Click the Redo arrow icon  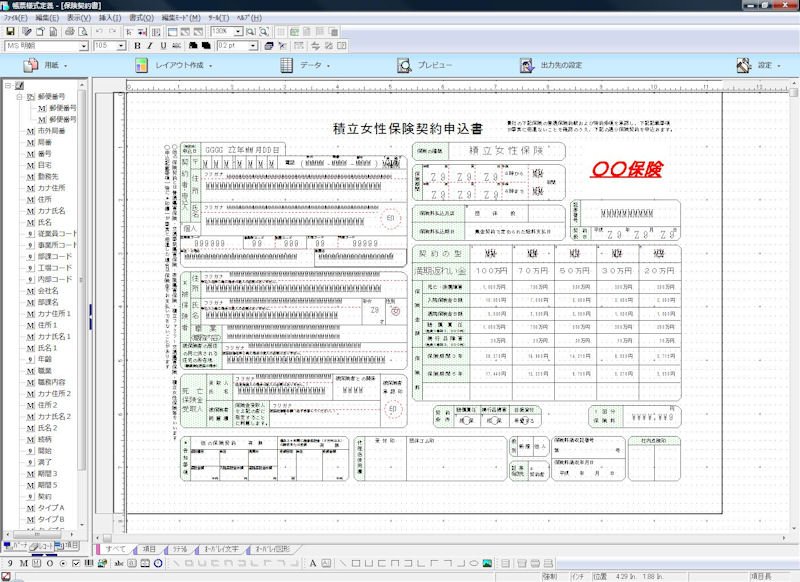[112, 32]
